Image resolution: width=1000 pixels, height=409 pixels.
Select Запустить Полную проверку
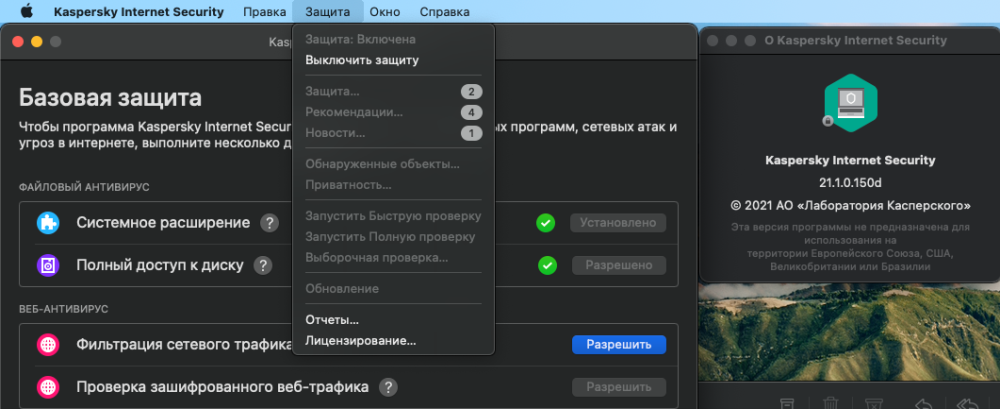(x=393, y=237)
